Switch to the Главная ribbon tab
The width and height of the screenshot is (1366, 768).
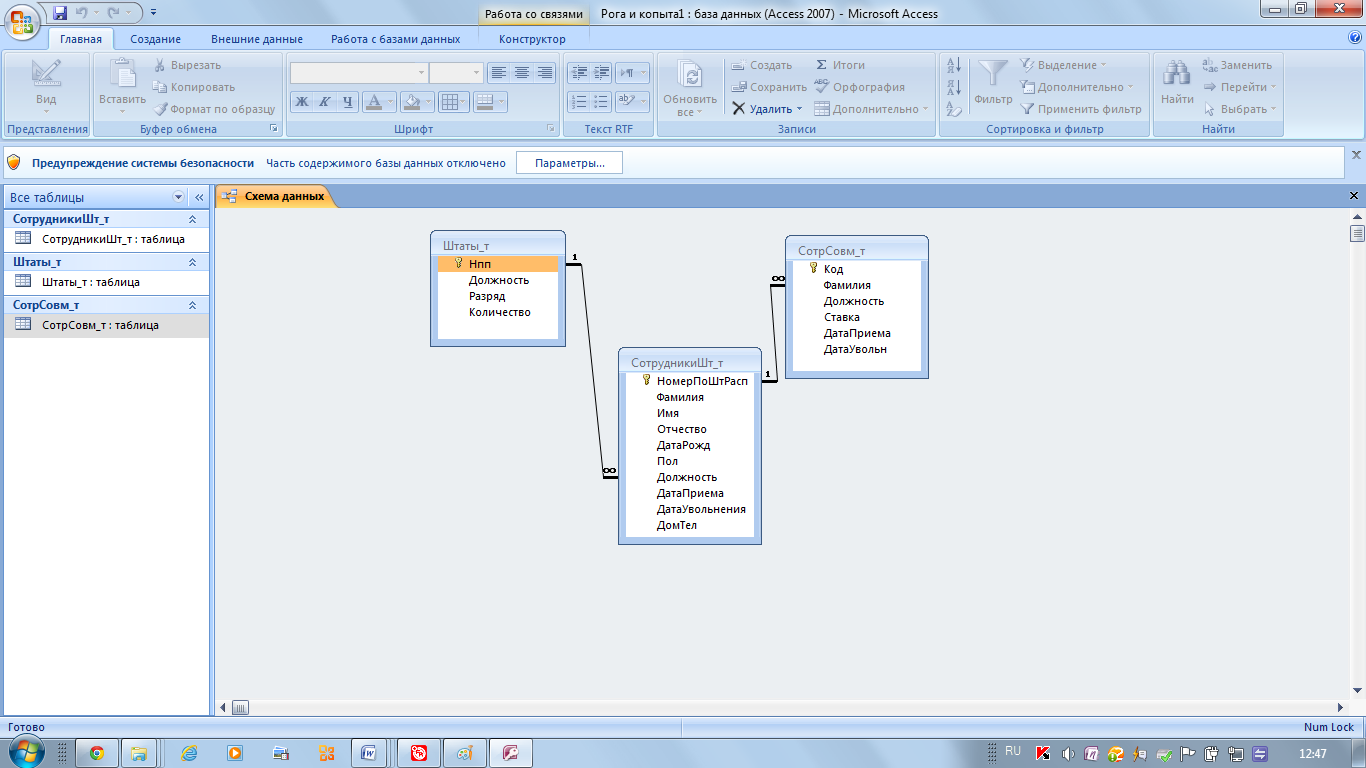[81, 39]
